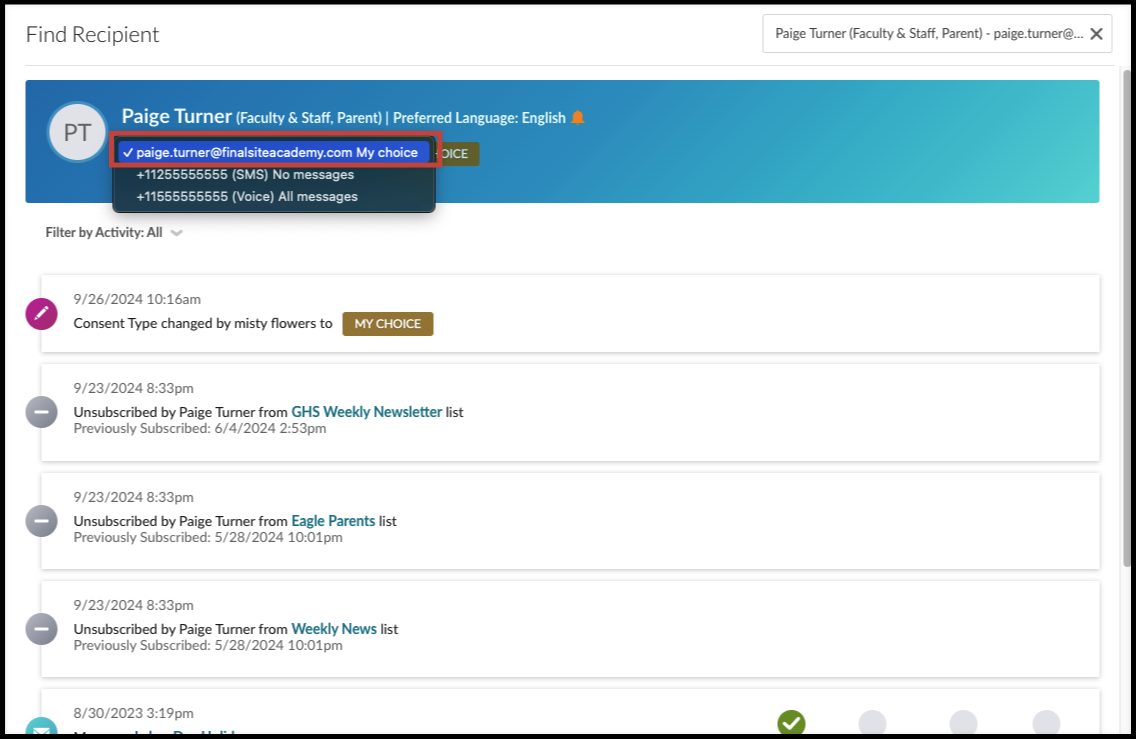Click Consent Type changed by misty flowers text

(203, 324)
